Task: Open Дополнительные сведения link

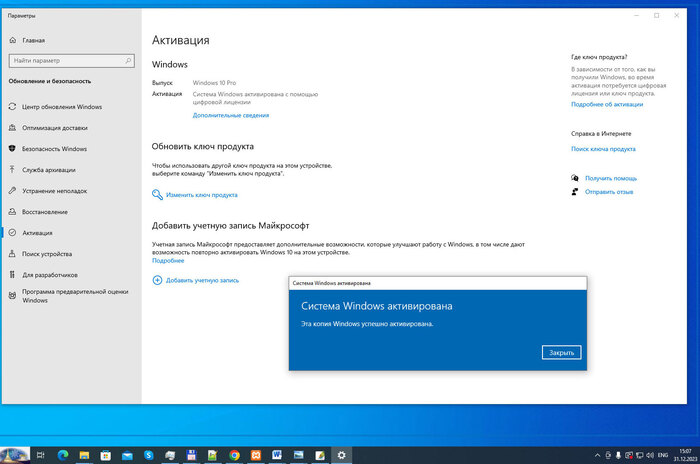Action: [x=230, y=115]
